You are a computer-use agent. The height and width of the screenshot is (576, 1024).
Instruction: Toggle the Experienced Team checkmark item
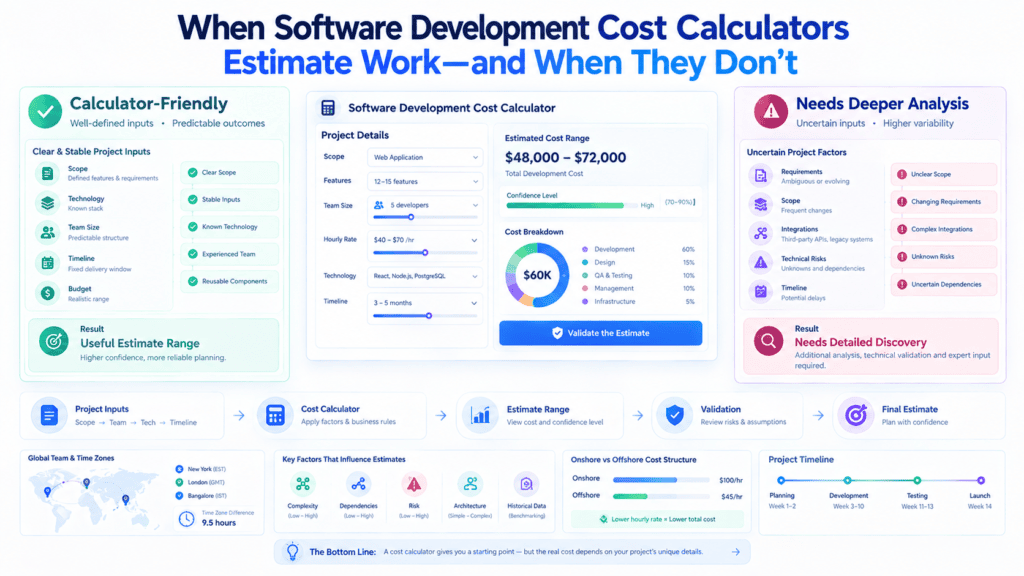click(x=230, y=254)
